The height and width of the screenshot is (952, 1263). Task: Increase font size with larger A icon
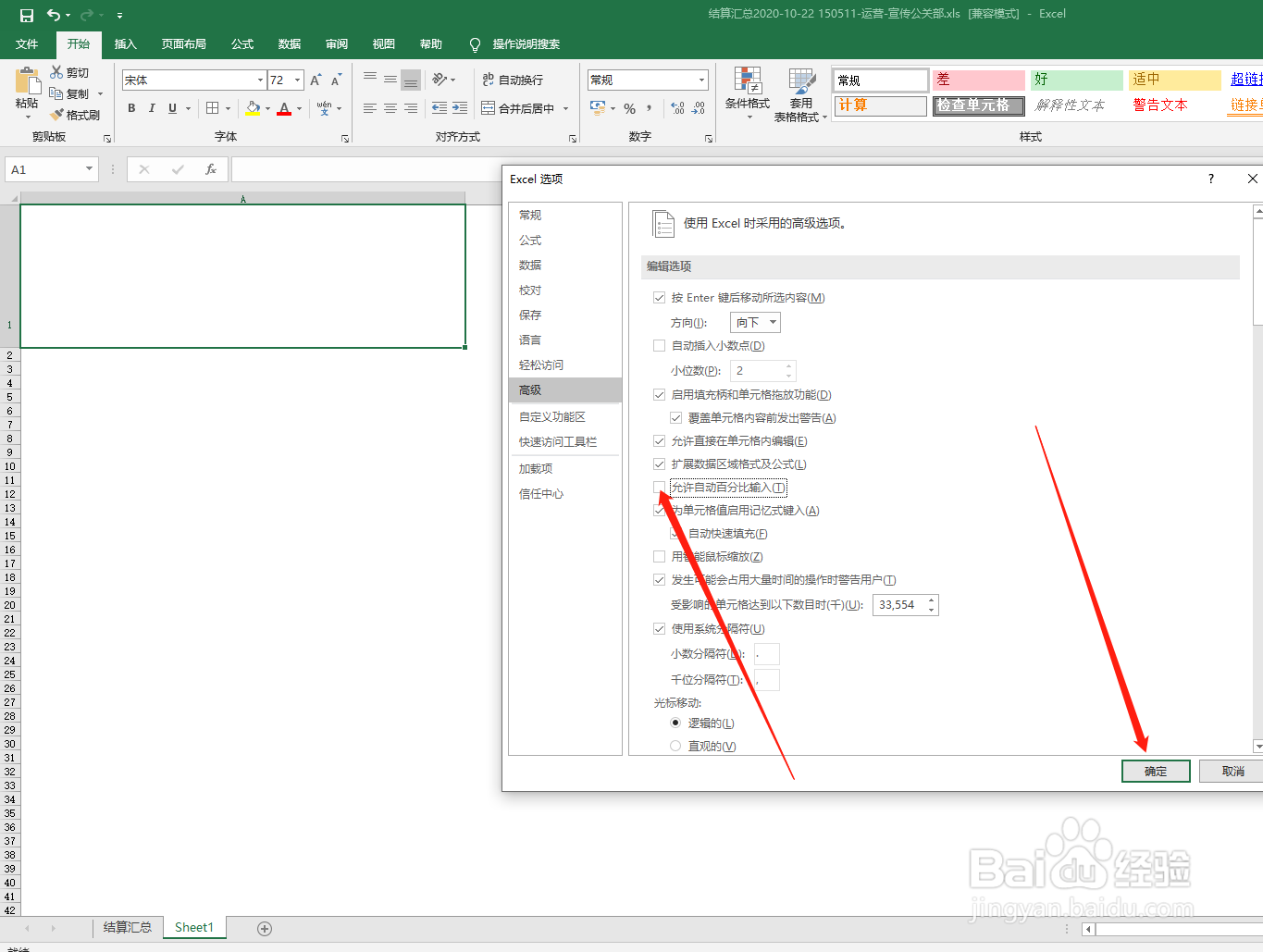[316, 80]
